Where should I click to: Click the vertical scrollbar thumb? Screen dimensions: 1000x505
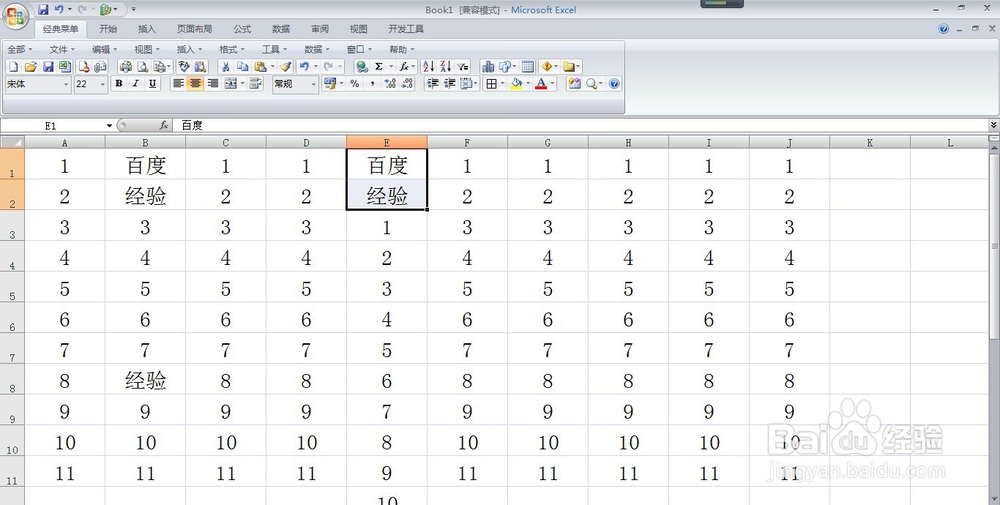994,246
